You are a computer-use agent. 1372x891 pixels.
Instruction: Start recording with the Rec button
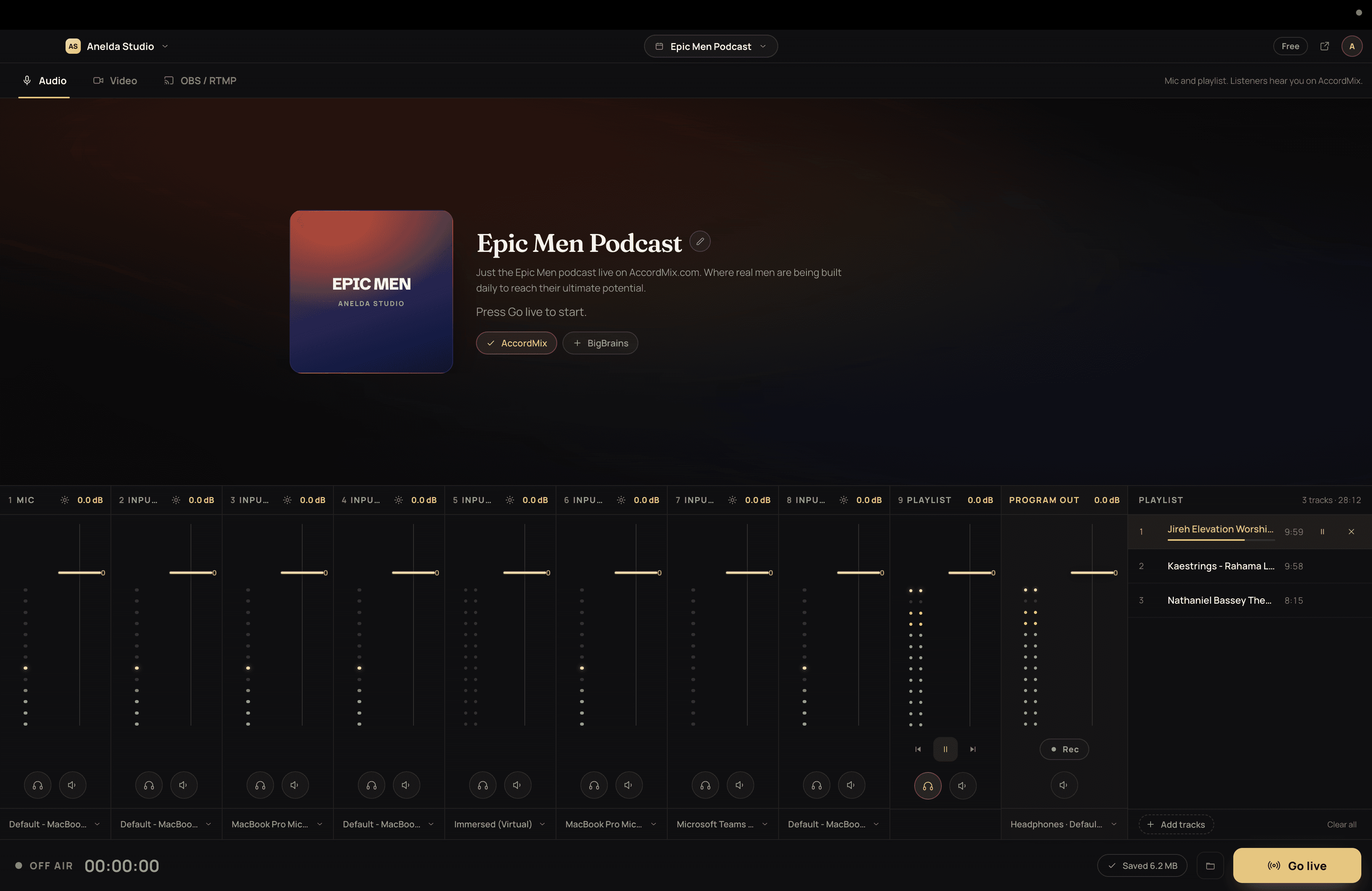click(1064, 749)
